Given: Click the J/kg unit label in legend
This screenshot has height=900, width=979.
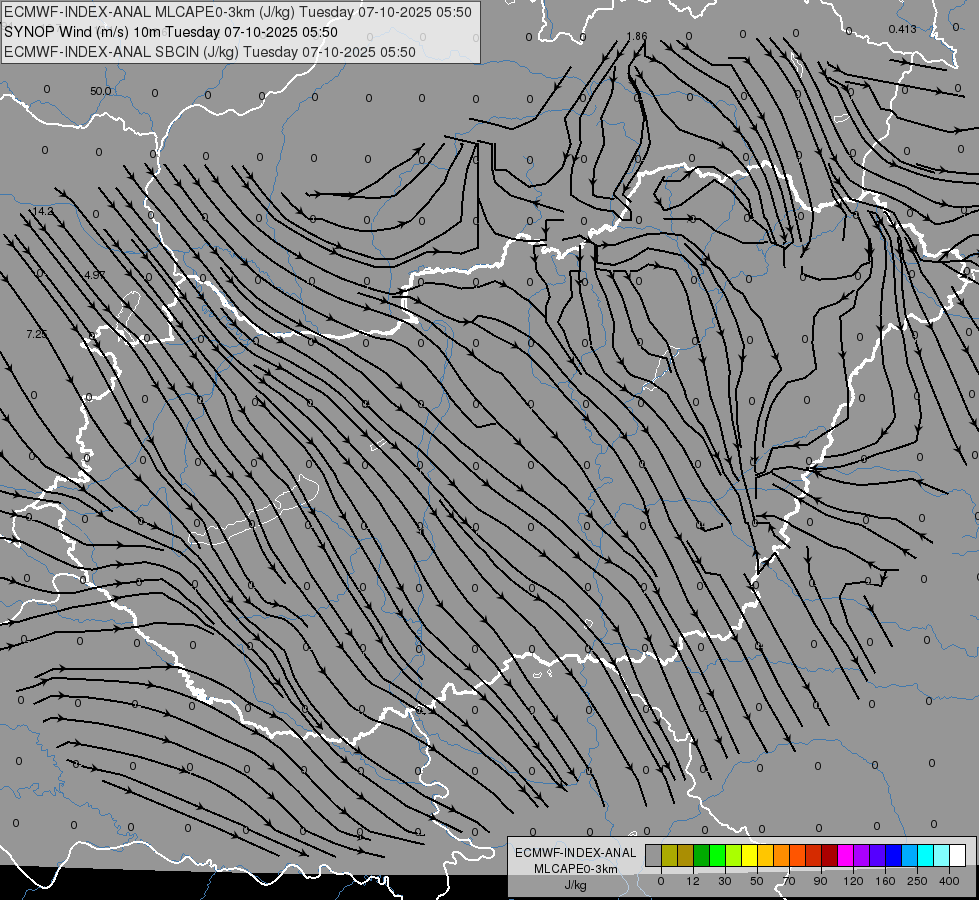Looking at the screenshot, I should click(576, 885).
